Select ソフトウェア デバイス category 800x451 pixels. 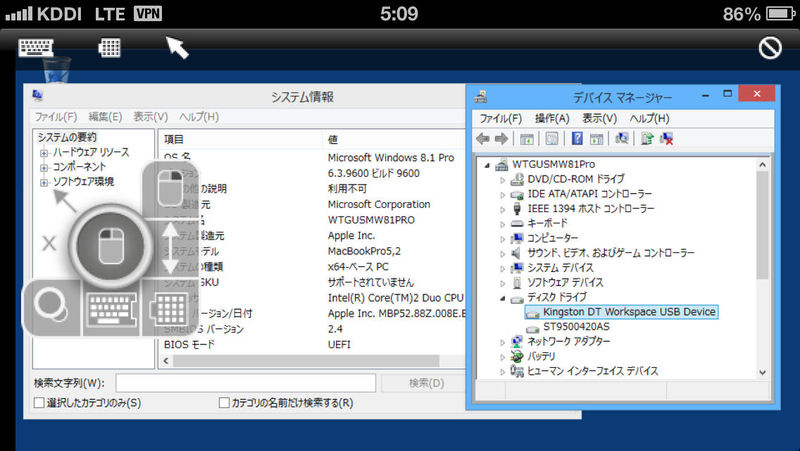pyautogui.click(x=565, y=283)
